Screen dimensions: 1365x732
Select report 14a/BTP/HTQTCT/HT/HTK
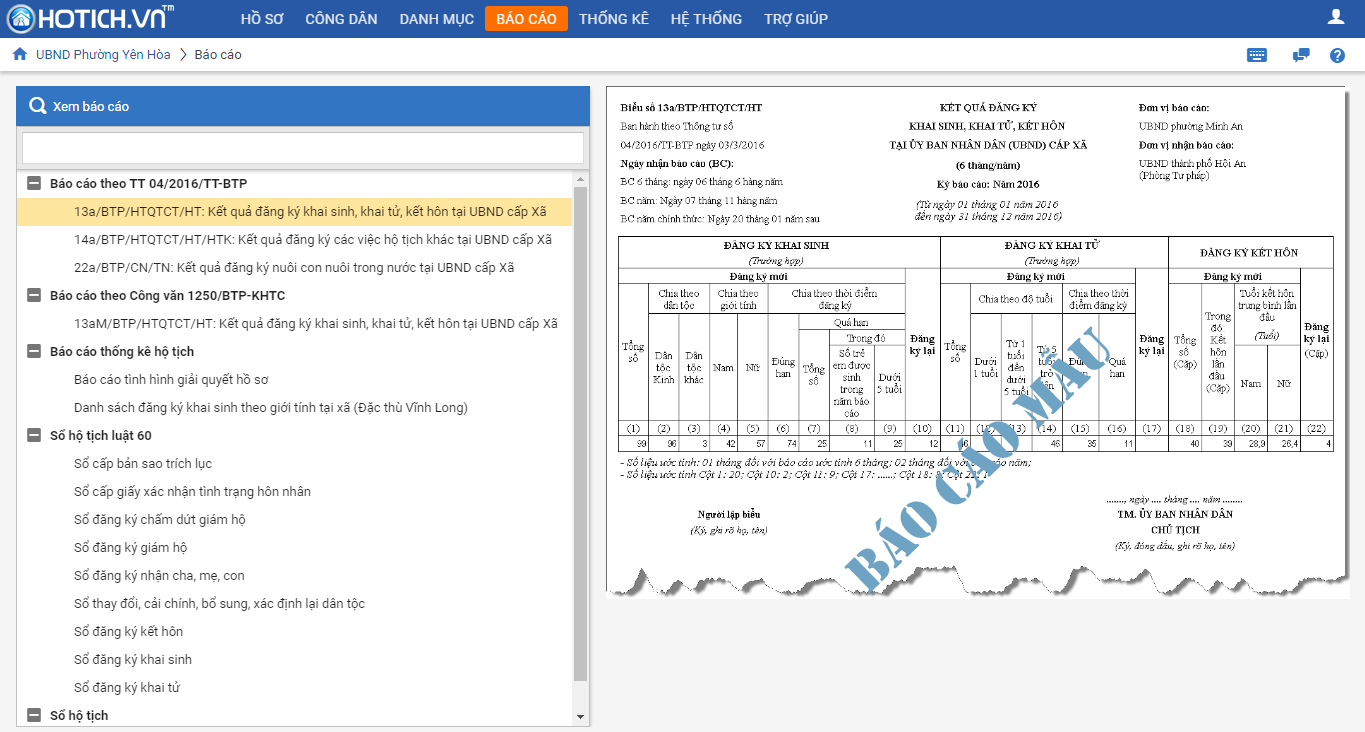[312, 240]
